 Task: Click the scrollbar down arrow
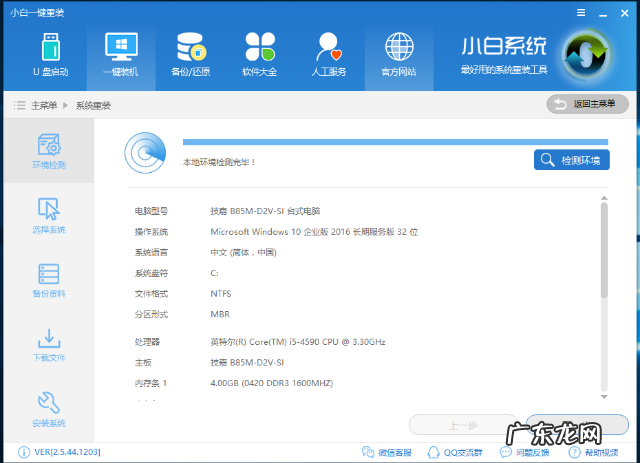[x=604, y=397]
